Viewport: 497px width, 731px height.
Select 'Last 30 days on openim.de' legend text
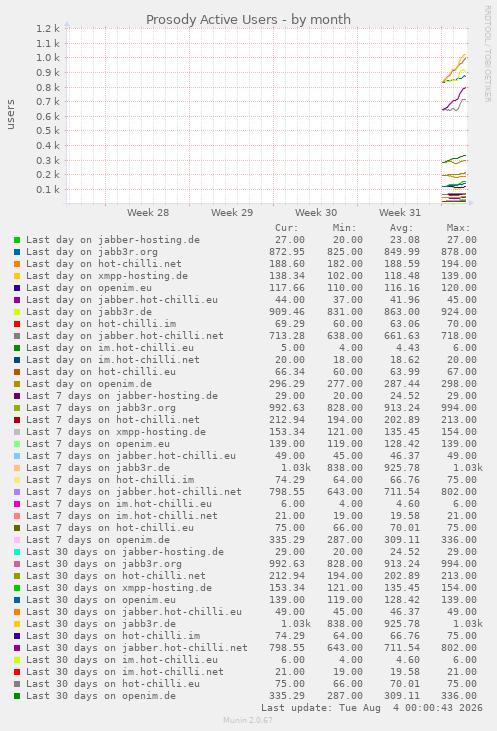coord(101,697)
